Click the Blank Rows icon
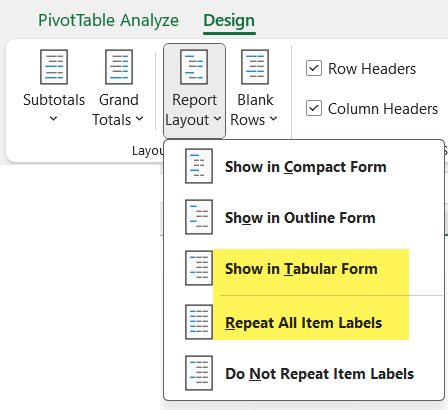 [255, 67]
